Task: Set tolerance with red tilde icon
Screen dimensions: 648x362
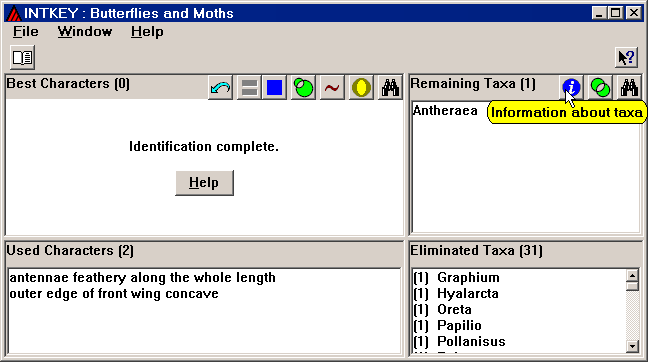Action: [332, 88]
